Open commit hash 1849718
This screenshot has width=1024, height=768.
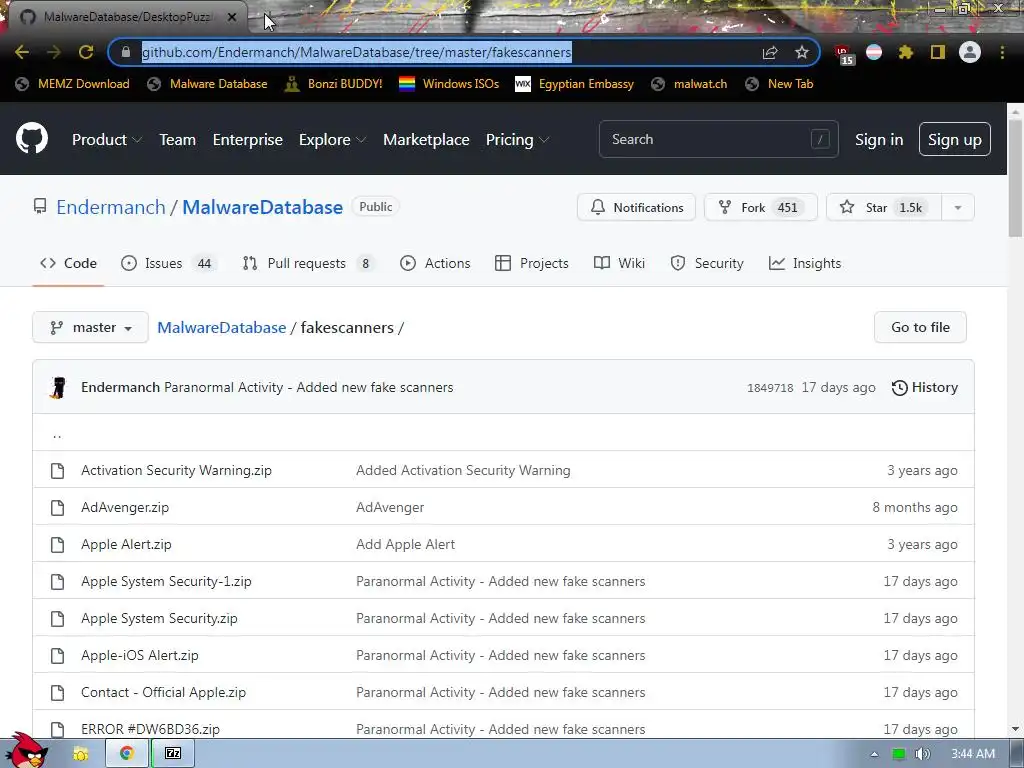coord(770,388)
